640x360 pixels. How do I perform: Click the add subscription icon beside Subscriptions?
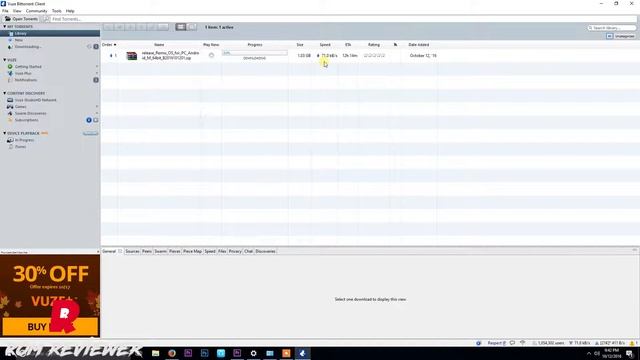[96, 120]
